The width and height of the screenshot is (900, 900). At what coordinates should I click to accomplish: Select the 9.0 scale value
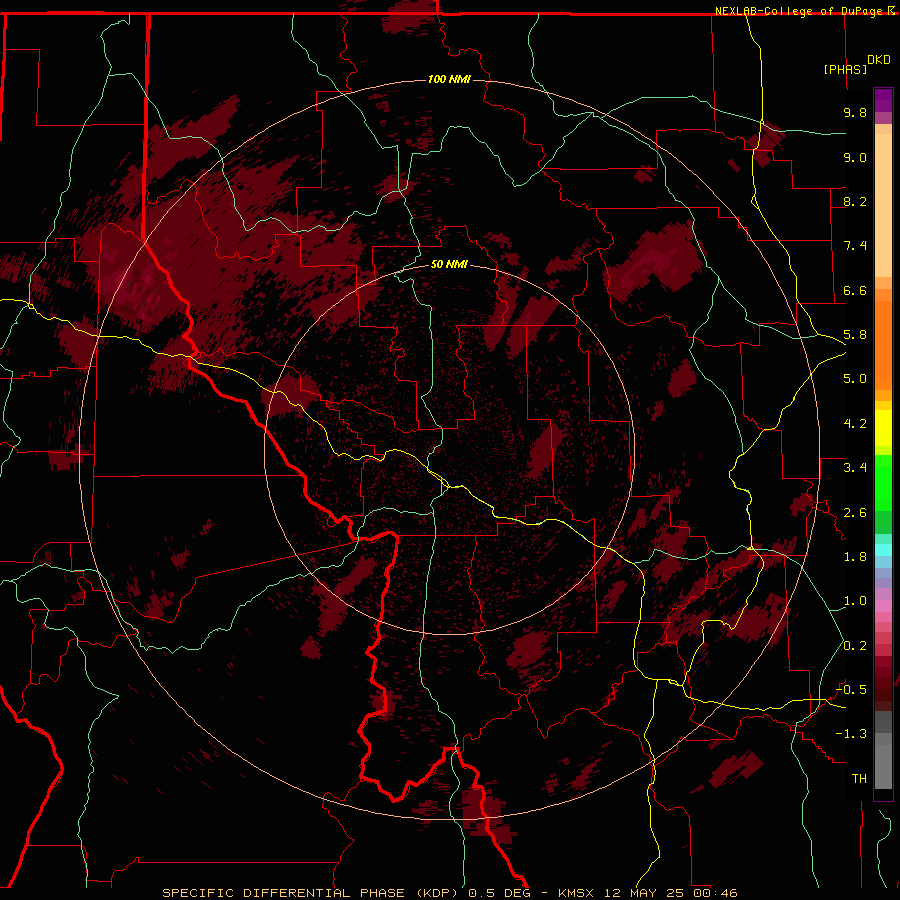click(x=855, y=157)
